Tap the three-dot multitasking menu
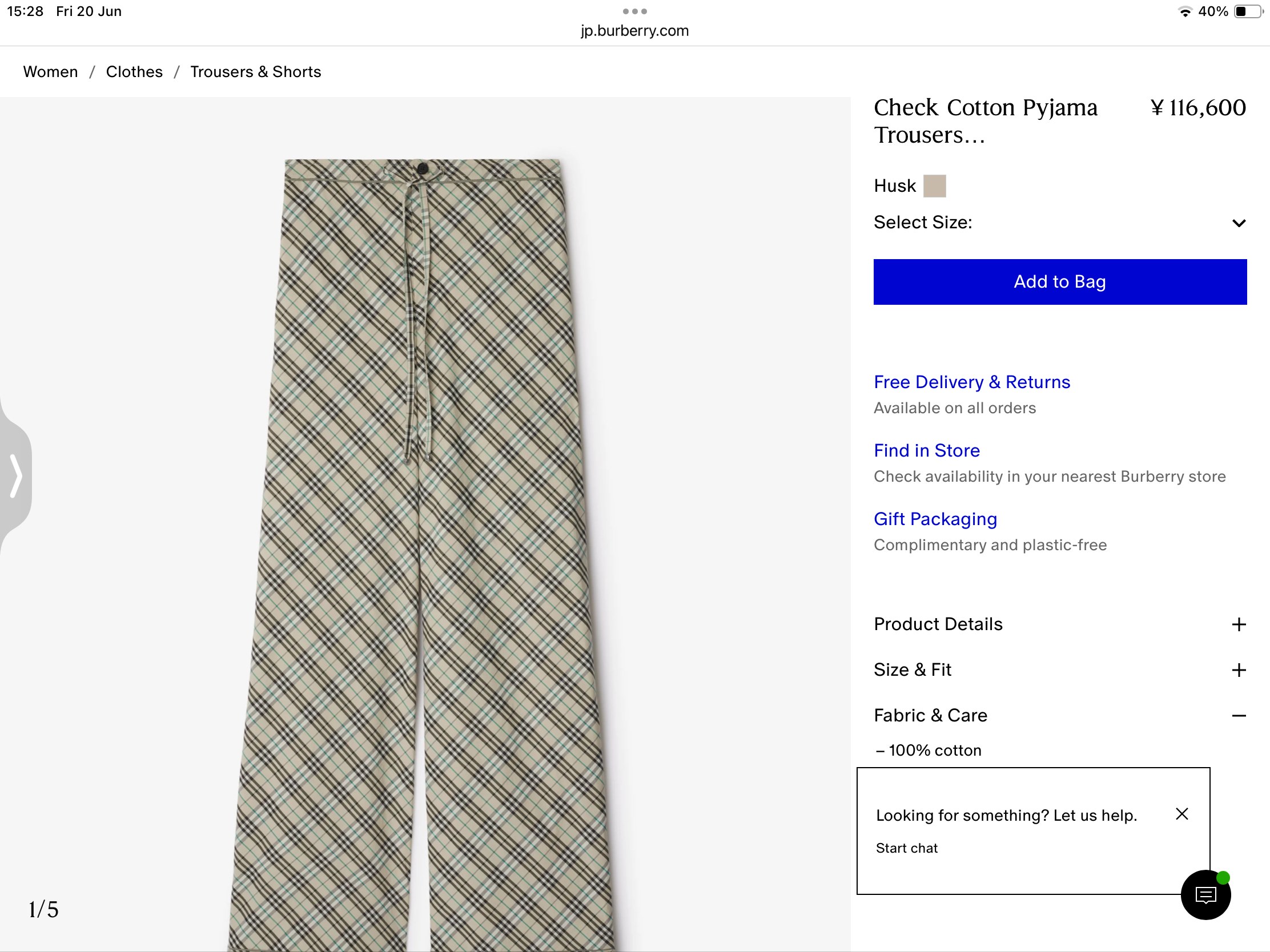Viewport: 1270px width, 952px height. pyautogui.click(x=634, y=11)
